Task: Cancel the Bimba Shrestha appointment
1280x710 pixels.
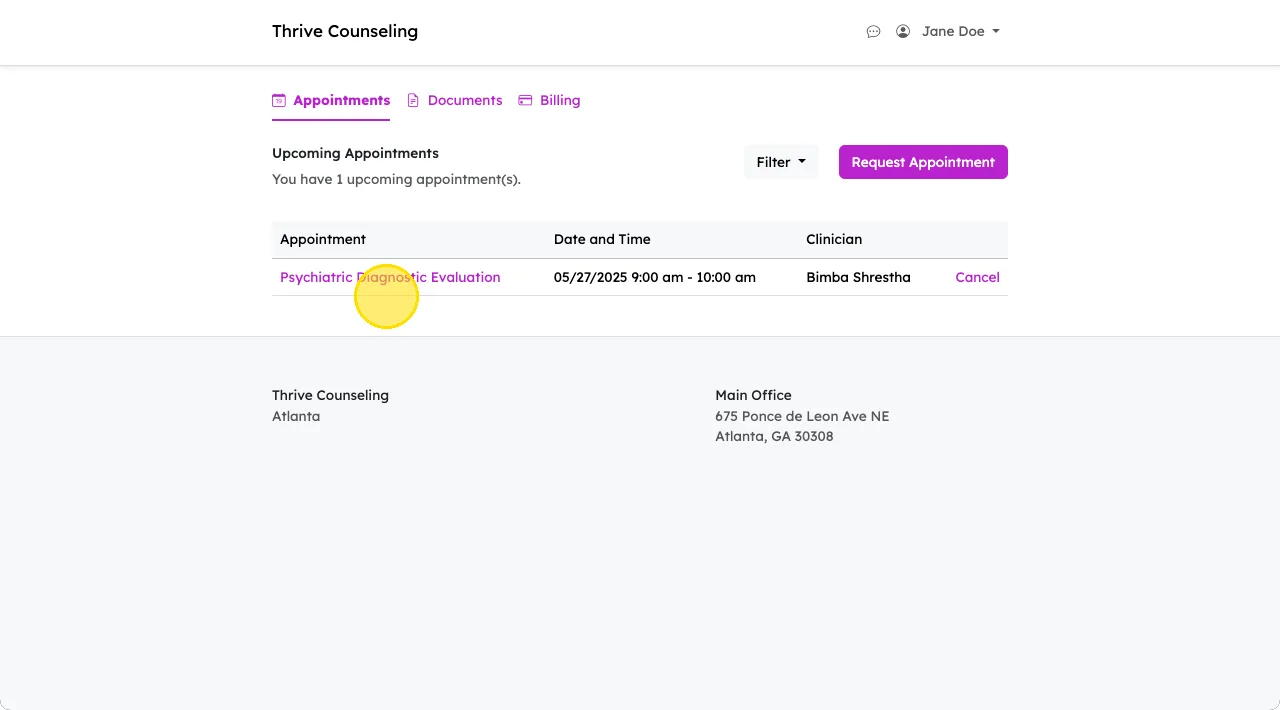Action: 977,277
